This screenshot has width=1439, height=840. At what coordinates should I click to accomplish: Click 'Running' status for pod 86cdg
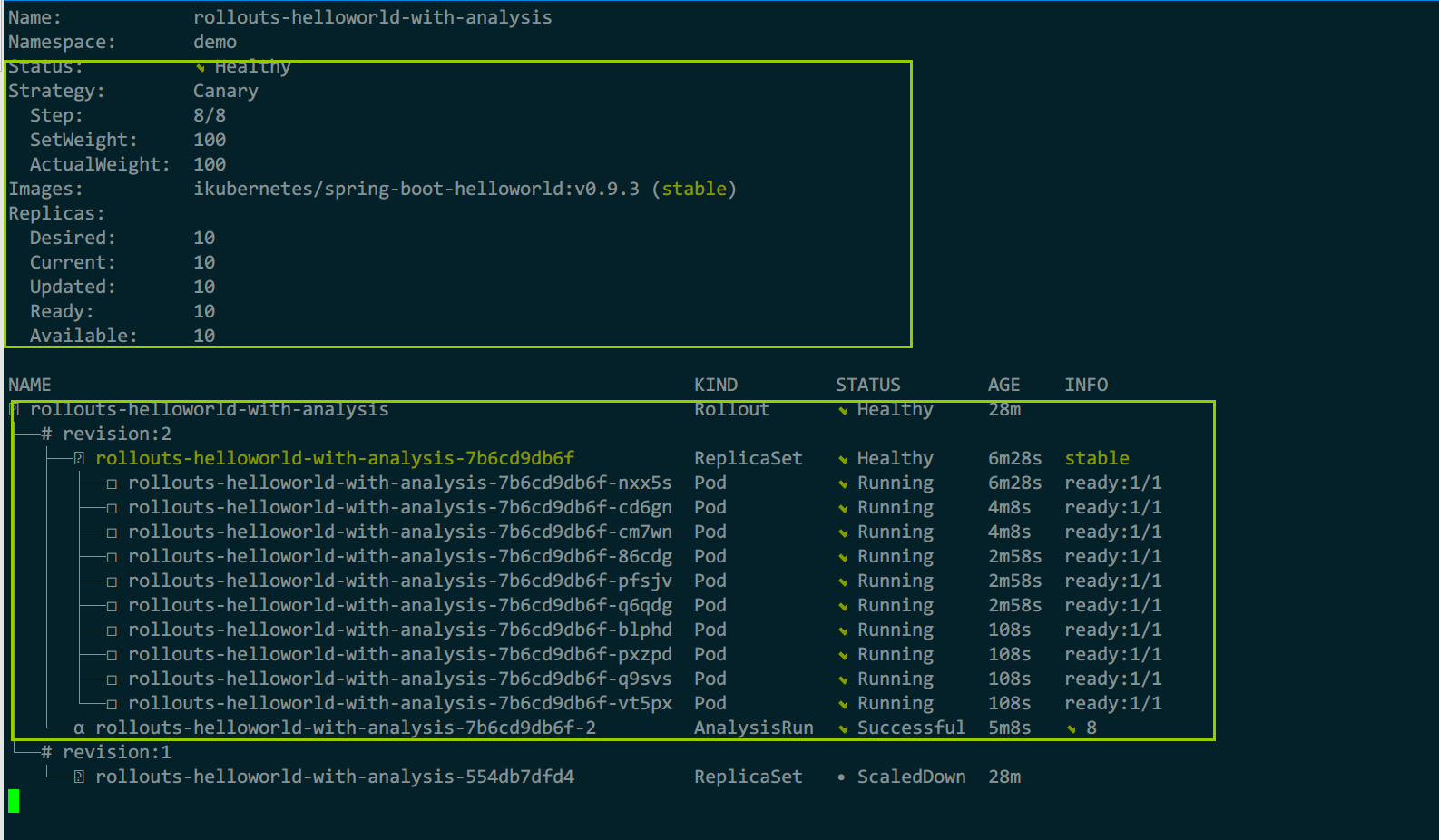[896, 556]
